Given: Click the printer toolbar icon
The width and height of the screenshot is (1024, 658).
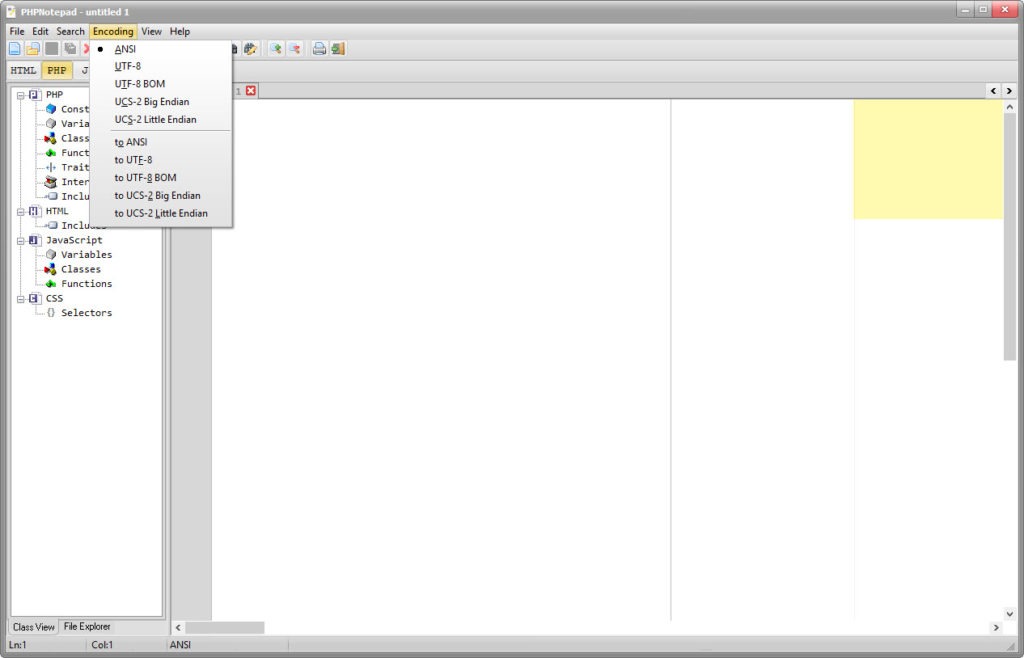Looking at the screenshot, I should [319, 49].
